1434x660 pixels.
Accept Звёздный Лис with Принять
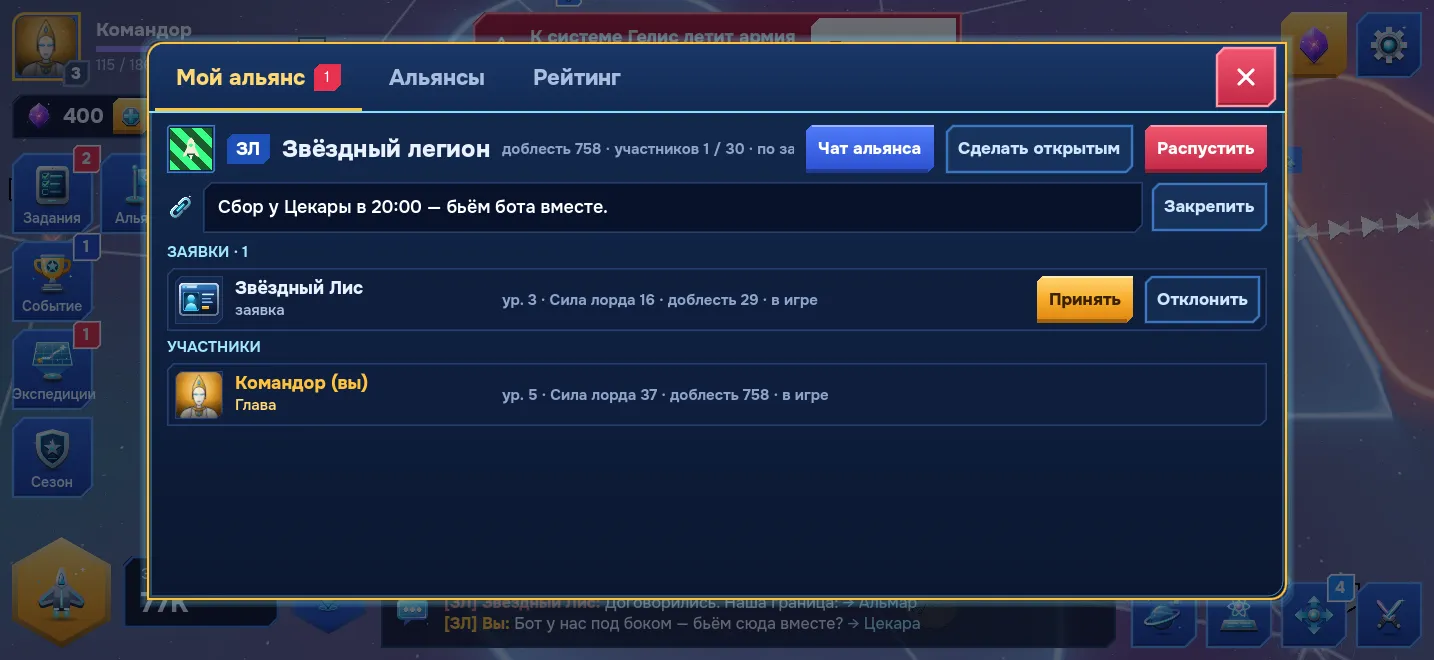[1084, 300]
